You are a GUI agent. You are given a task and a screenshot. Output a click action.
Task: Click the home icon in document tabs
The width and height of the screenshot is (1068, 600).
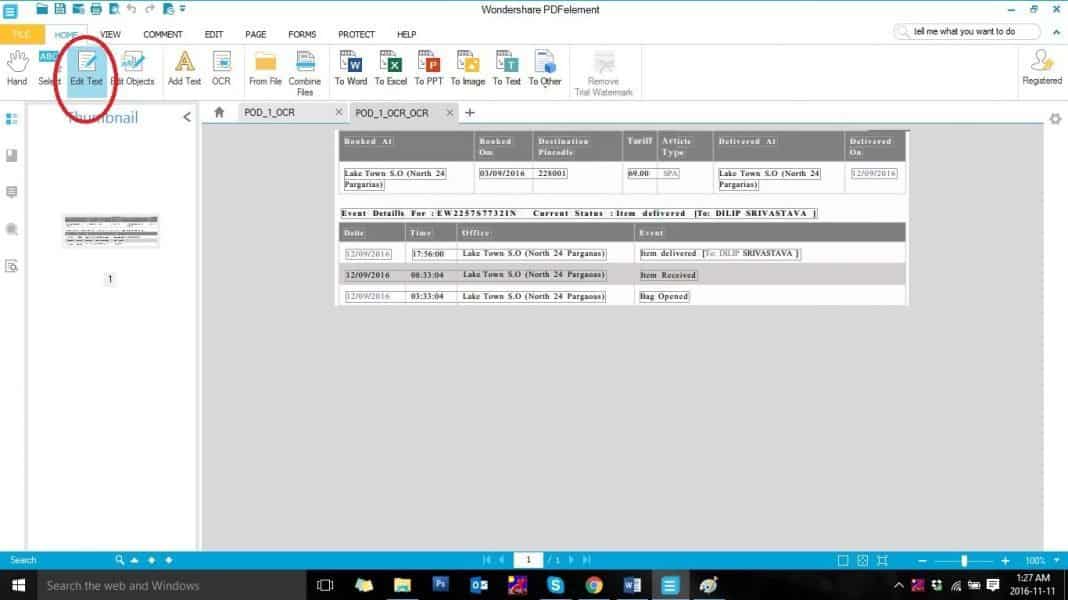[219, 112]
